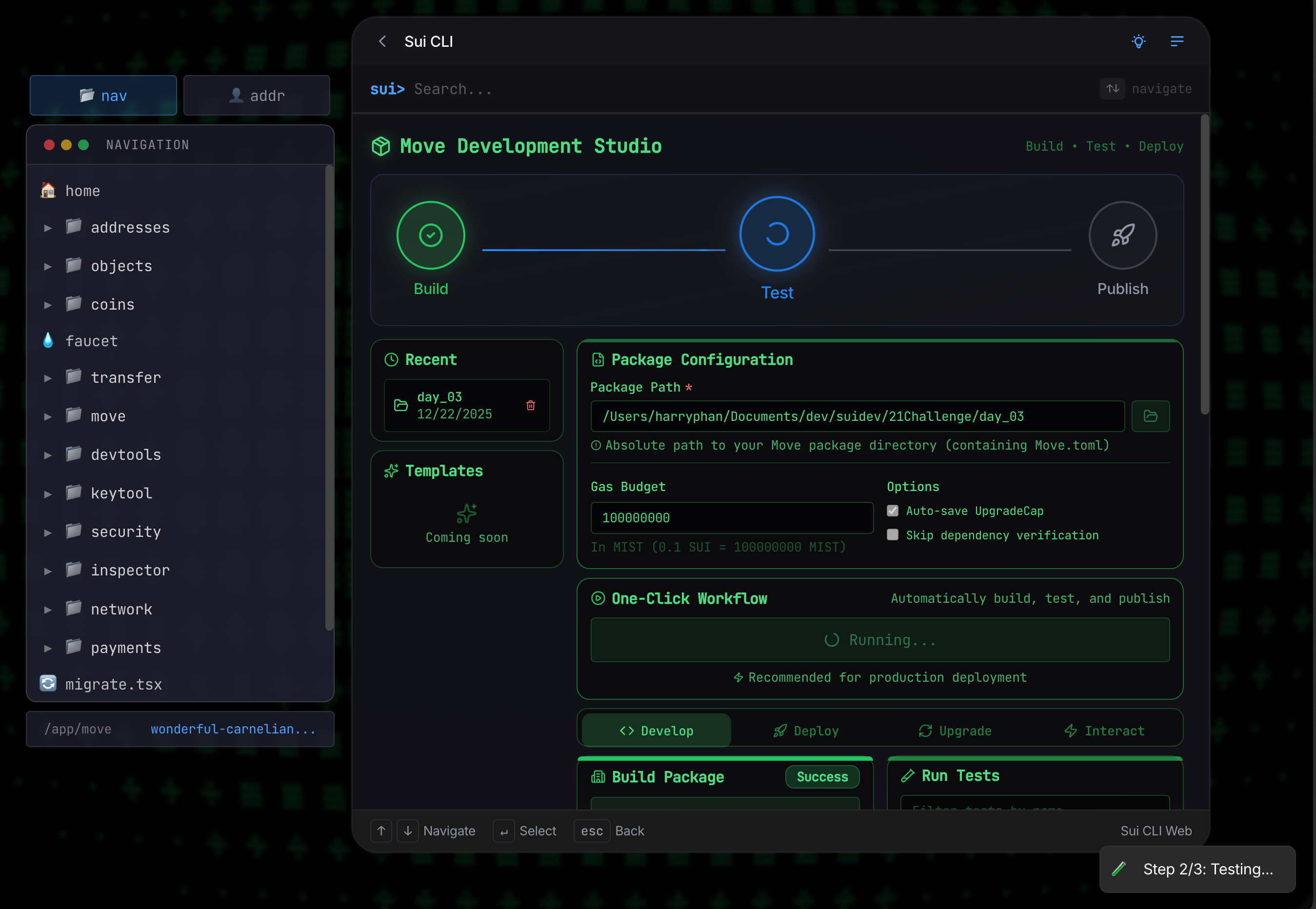Click the progress bar between Build and Test

tap(604, 249)
